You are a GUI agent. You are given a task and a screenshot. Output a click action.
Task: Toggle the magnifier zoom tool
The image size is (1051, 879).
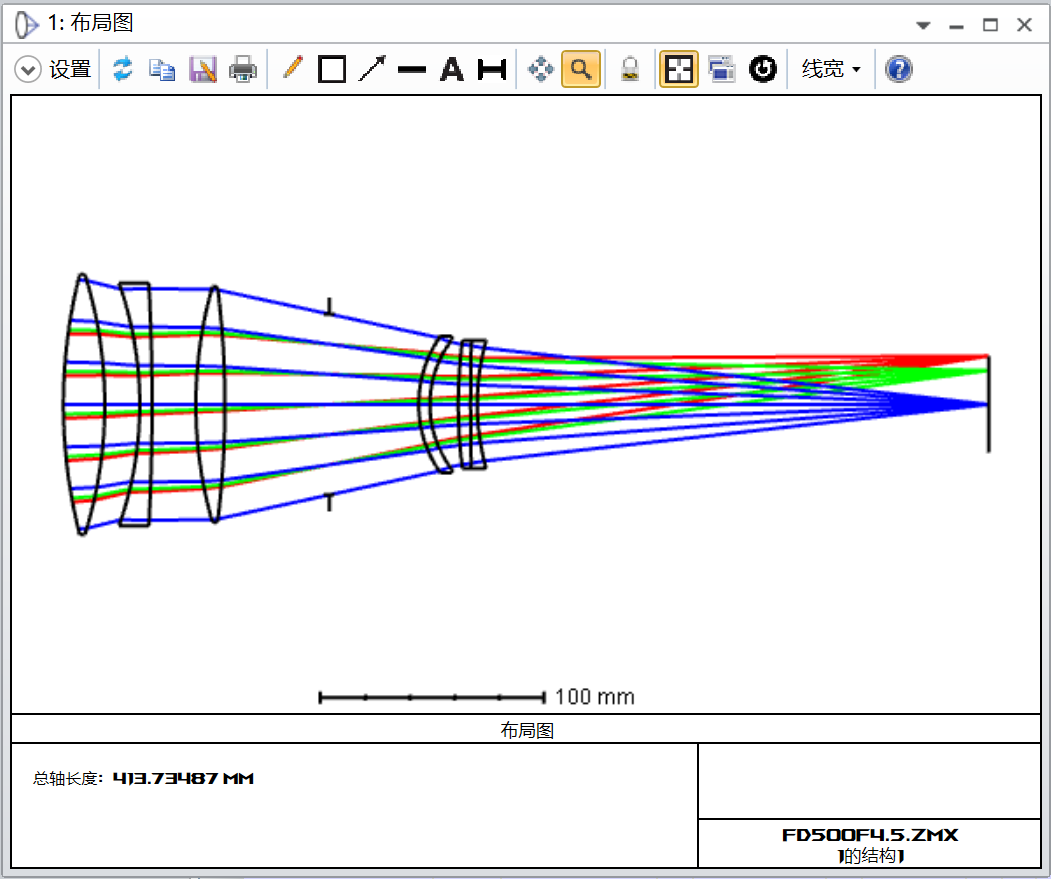(580, 69)
